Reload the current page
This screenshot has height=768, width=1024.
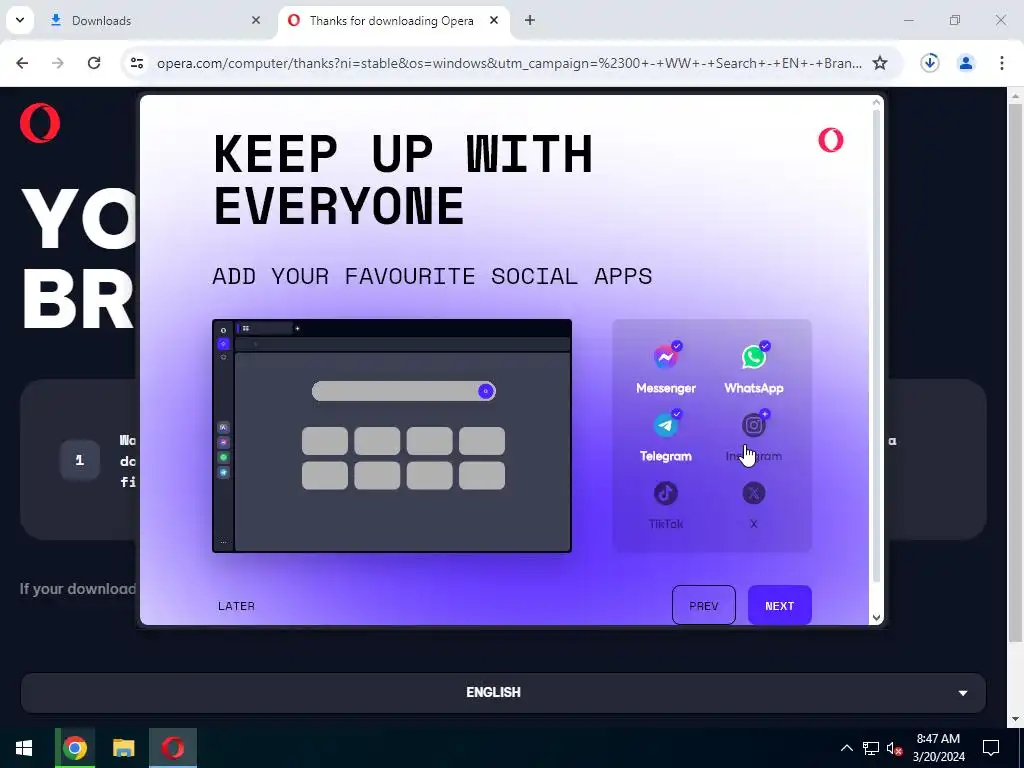tap(94, 63)
